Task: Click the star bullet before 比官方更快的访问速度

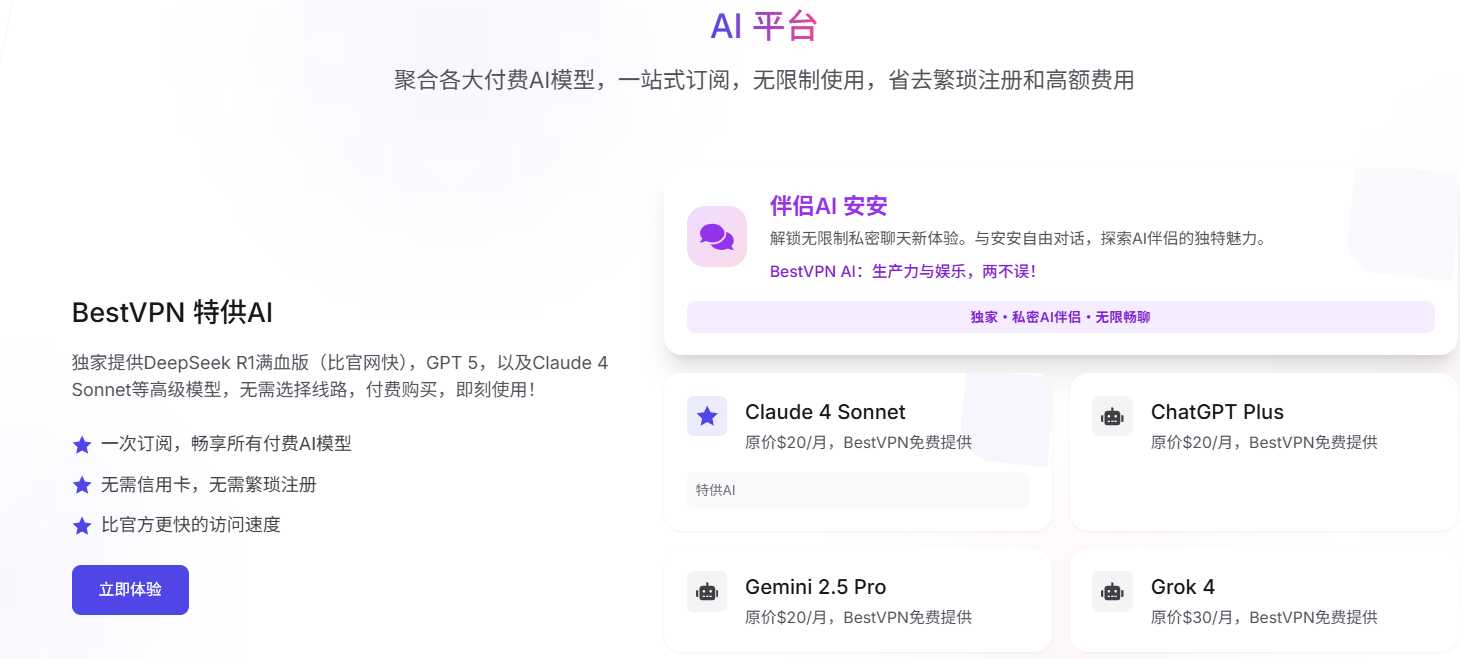Action: click(81, 525)
